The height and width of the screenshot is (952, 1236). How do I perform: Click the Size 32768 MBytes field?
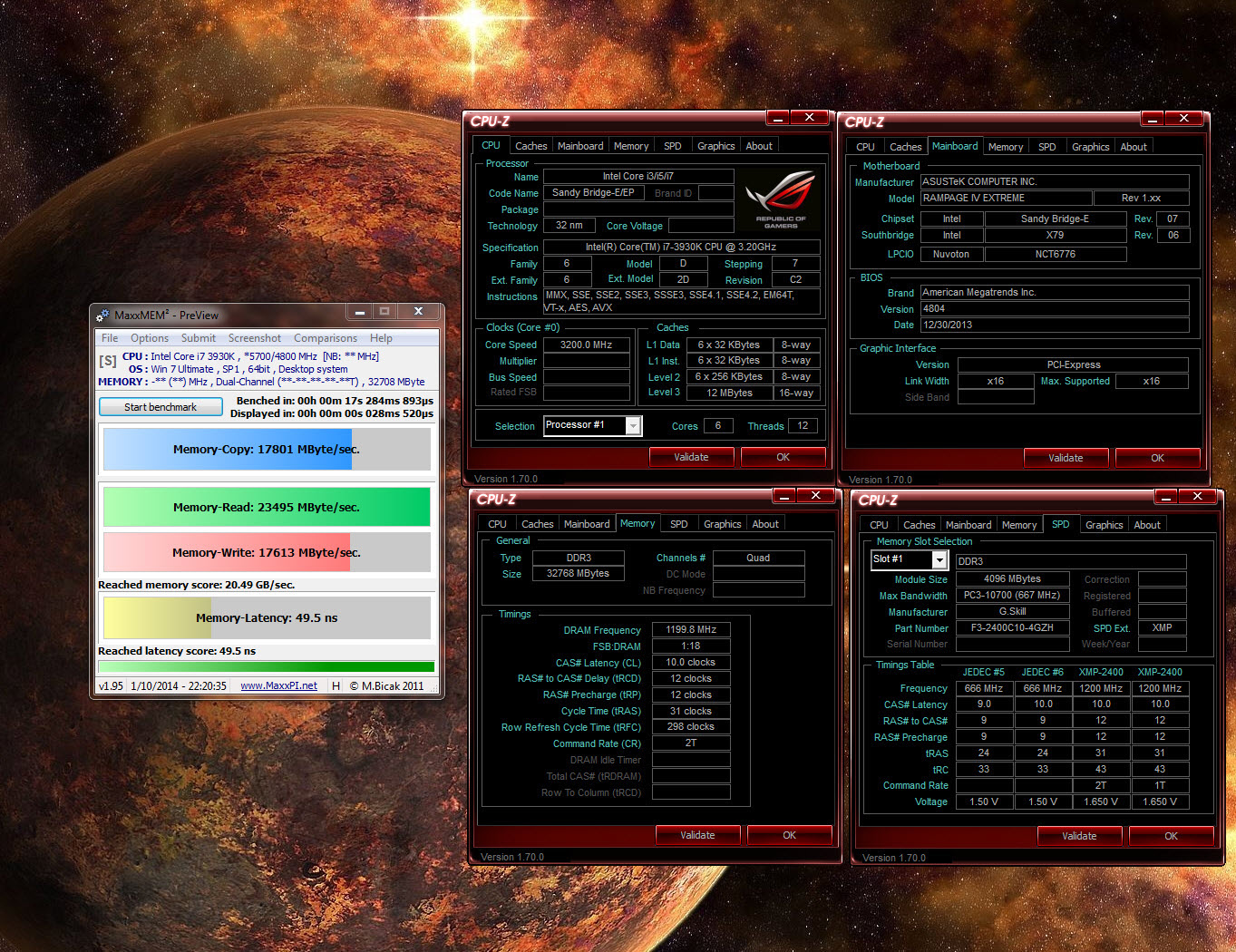click(578, 573)
